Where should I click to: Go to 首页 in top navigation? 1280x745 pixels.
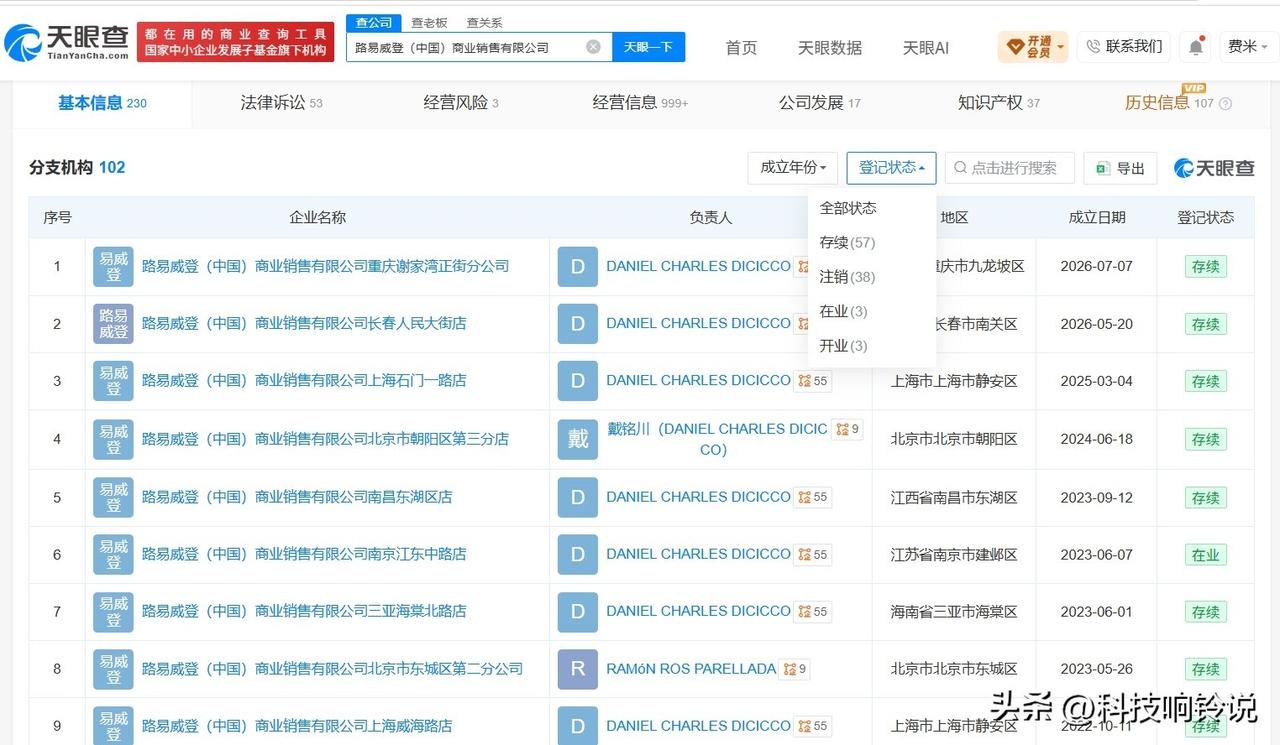(x=741, y=47)
